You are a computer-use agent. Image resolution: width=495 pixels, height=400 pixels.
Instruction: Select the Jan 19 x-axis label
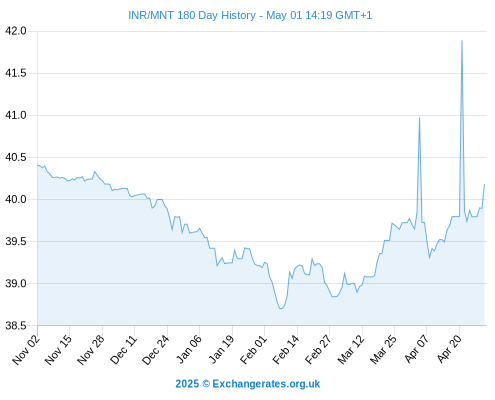pyautogui.click(x=221, y=349)
